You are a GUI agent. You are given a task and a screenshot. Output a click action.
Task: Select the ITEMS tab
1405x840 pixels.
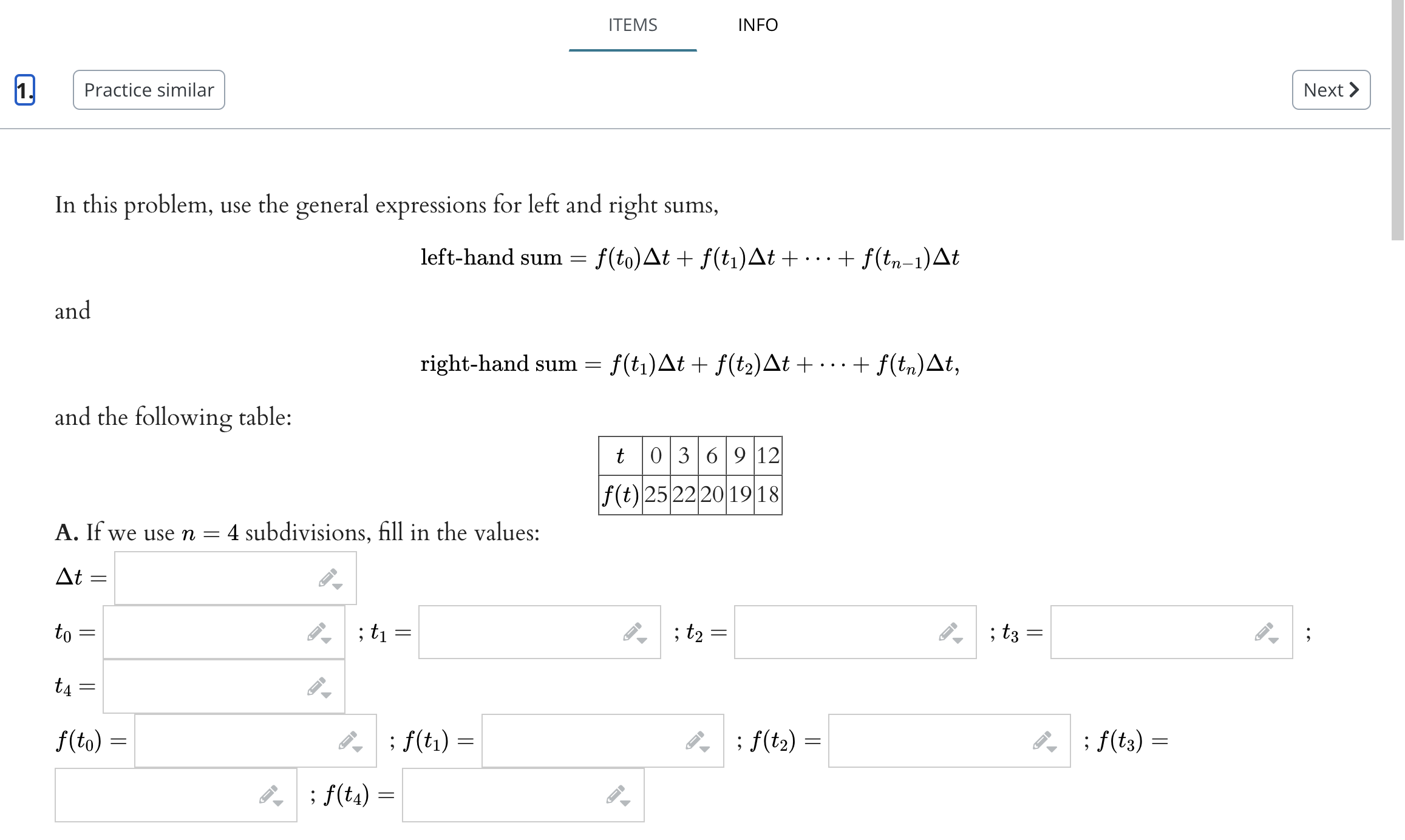pos(632,25)
